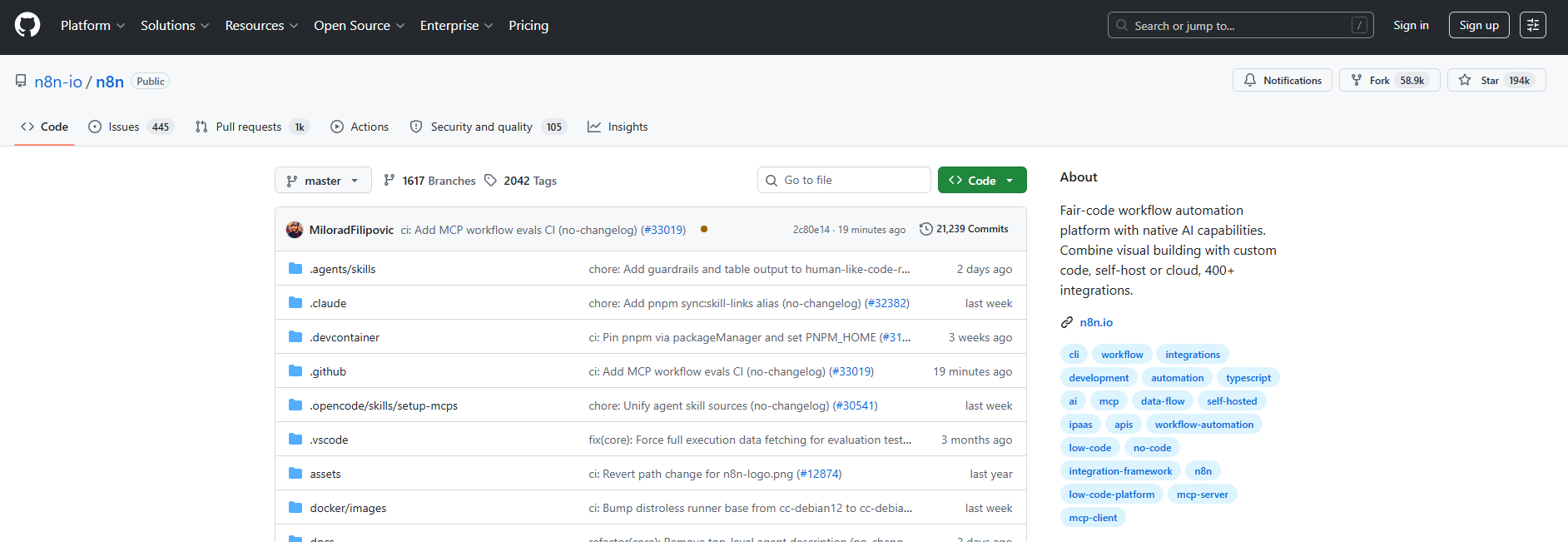Expand the Resources menu
Image resolution: width=1568 pixels, height=542 pixels.
[x=261, y=25]
